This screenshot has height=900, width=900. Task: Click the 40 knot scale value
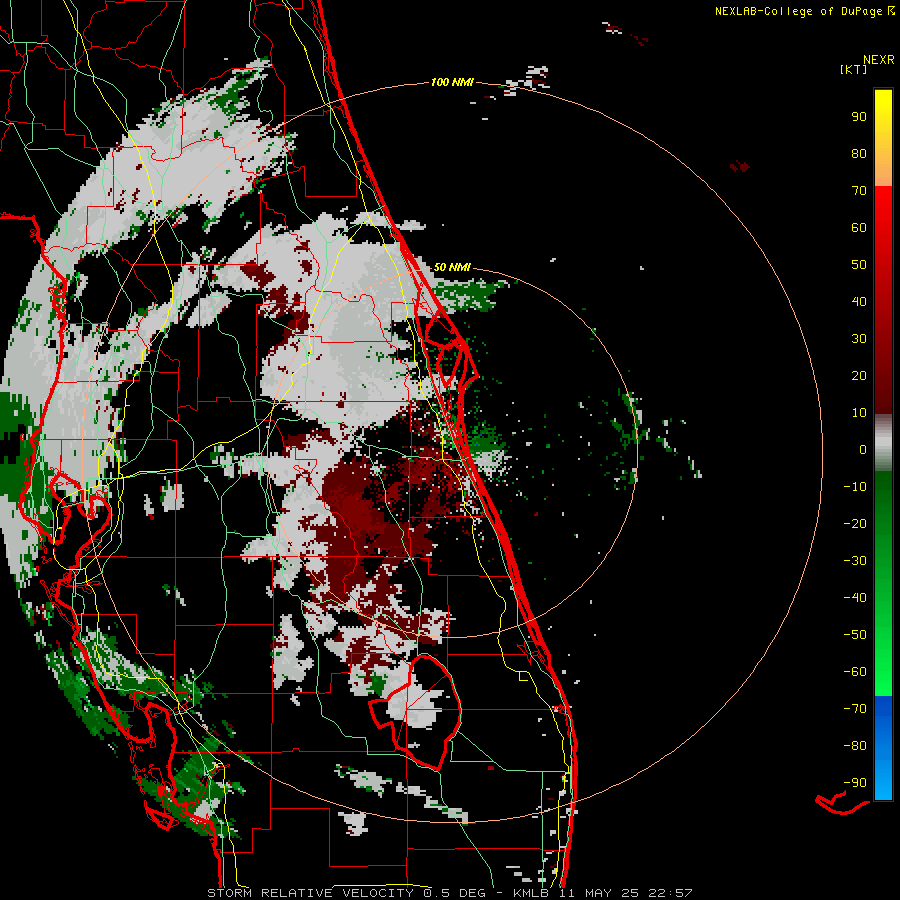click(x=859, y=302)
